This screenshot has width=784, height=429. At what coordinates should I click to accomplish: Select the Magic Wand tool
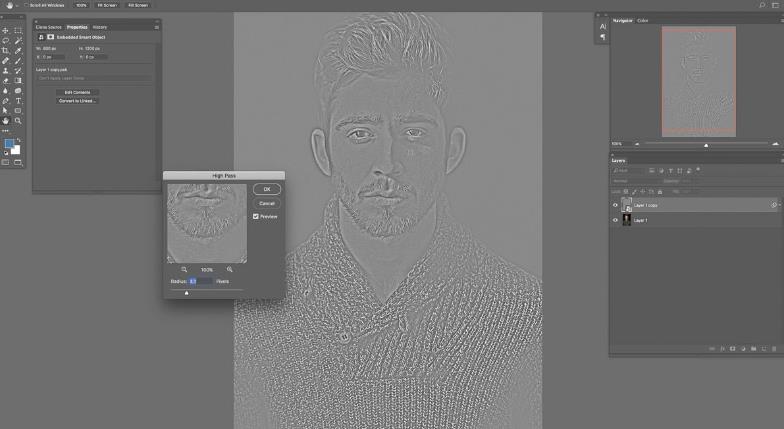18,40
